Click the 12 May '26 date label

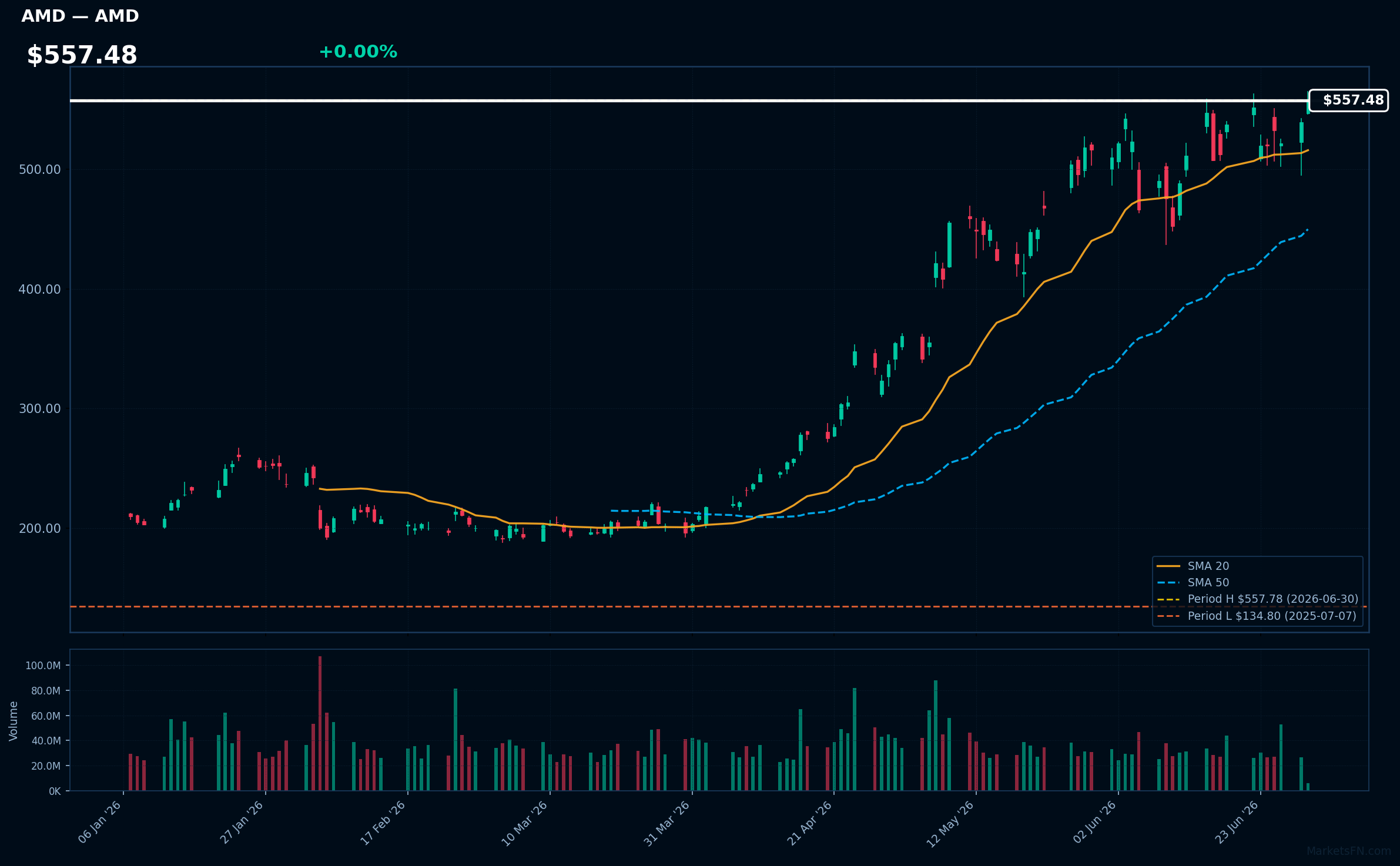950,824
